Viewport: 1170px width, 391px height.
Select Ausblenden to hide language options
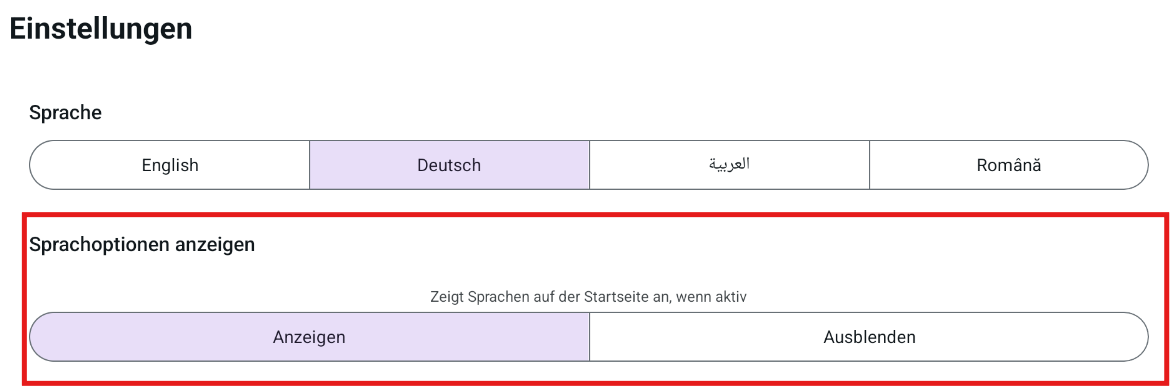[869, 337]
